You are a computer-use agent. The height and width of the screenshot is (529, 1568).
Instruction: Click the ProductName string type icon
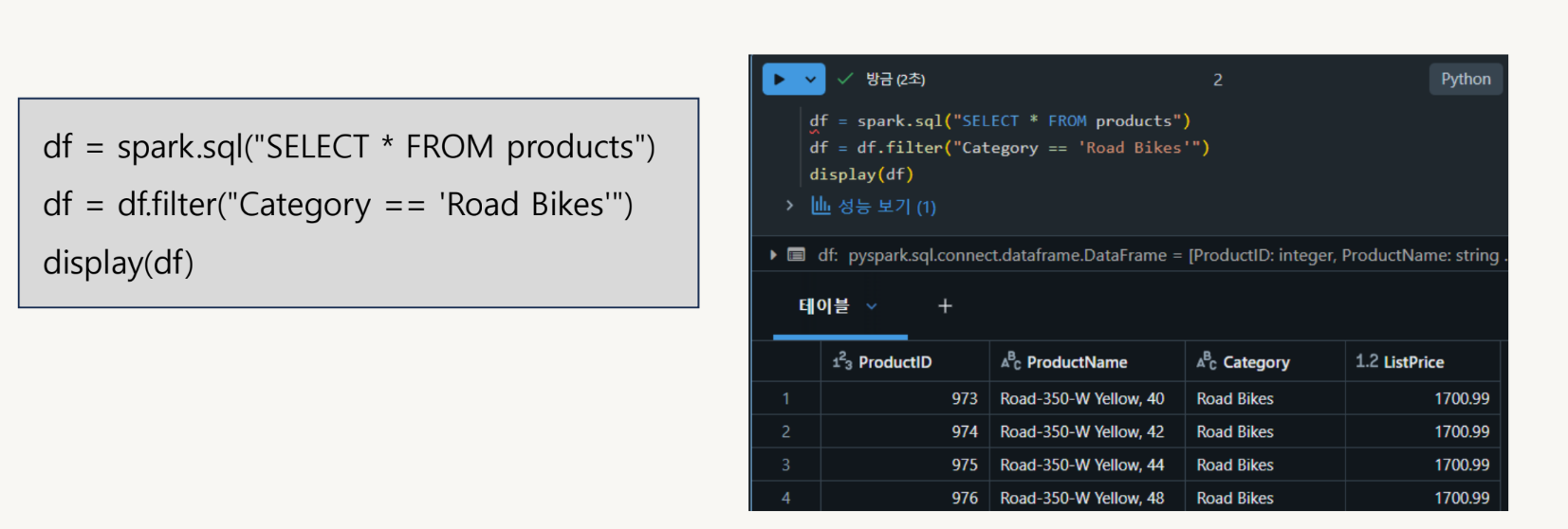[1011, 361]
